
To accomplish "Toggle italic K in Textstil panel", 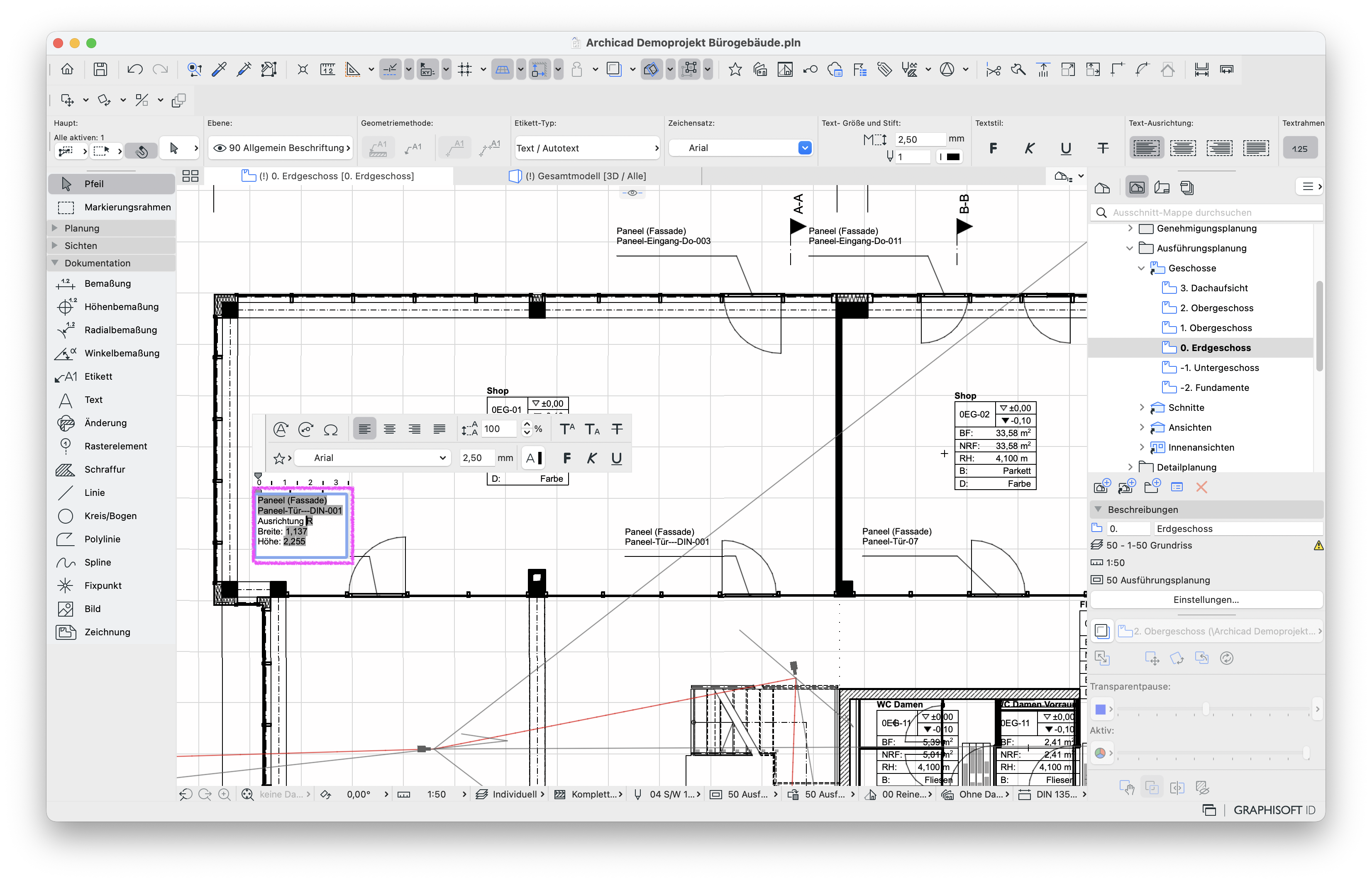I will click(x=1029, y=149).
